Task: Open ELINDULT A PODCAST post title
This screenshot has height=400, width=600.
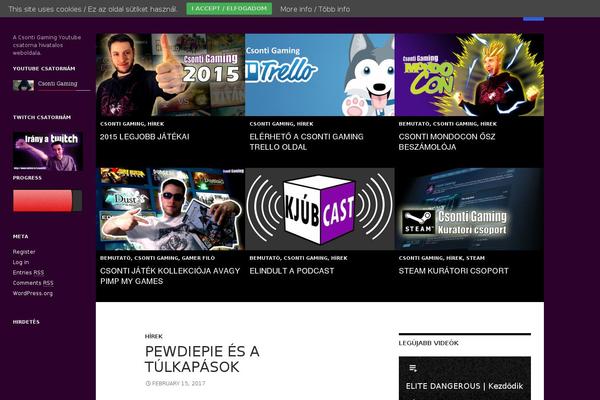Action: coord(292,271)
